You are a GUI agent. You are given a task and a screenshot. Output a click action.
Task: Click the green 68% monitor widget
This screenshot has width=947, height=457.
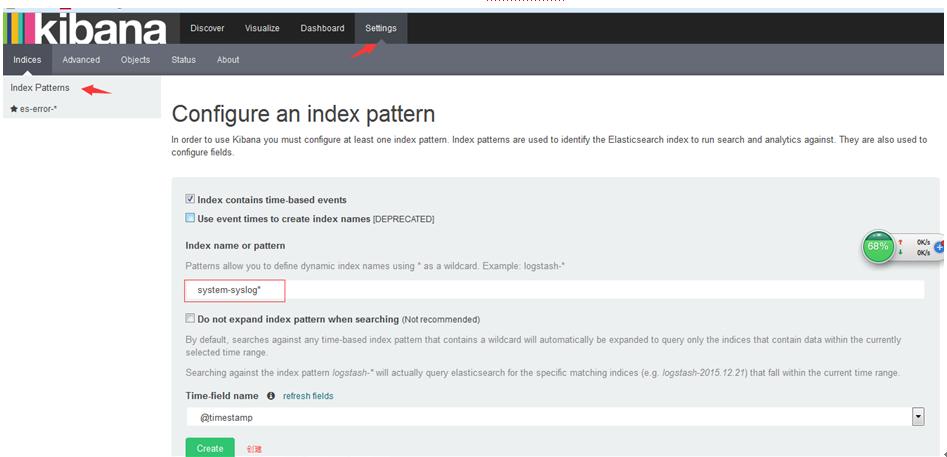click(878, 246)
